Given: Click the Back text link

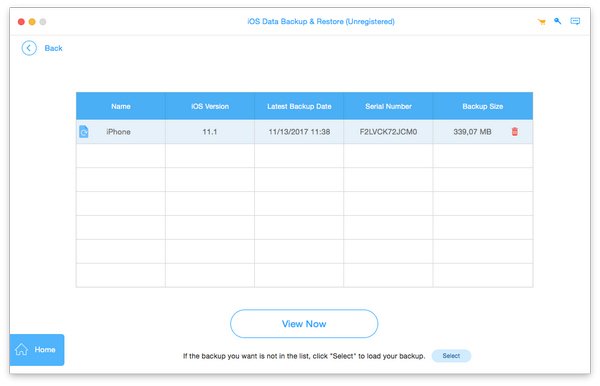Looking at the screenshot, I should (x=54, y=48).
